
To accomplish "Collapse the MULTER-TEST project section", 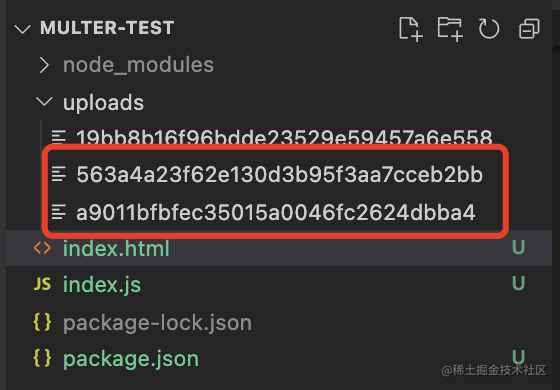I will pos(22,29).
